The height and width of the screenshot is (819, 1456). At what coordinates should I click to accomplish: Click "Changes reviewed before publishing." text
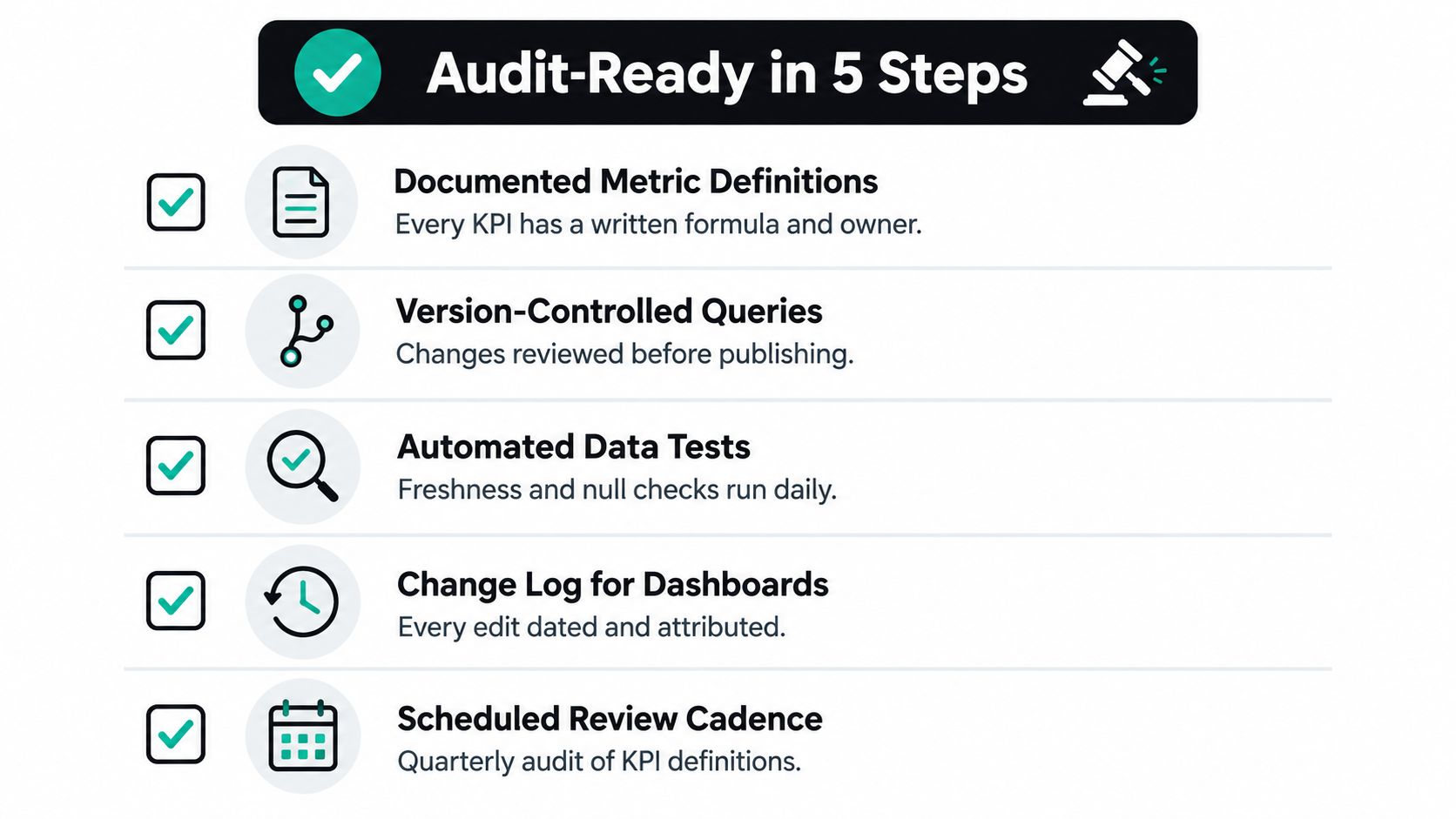(x=624, y=353)
